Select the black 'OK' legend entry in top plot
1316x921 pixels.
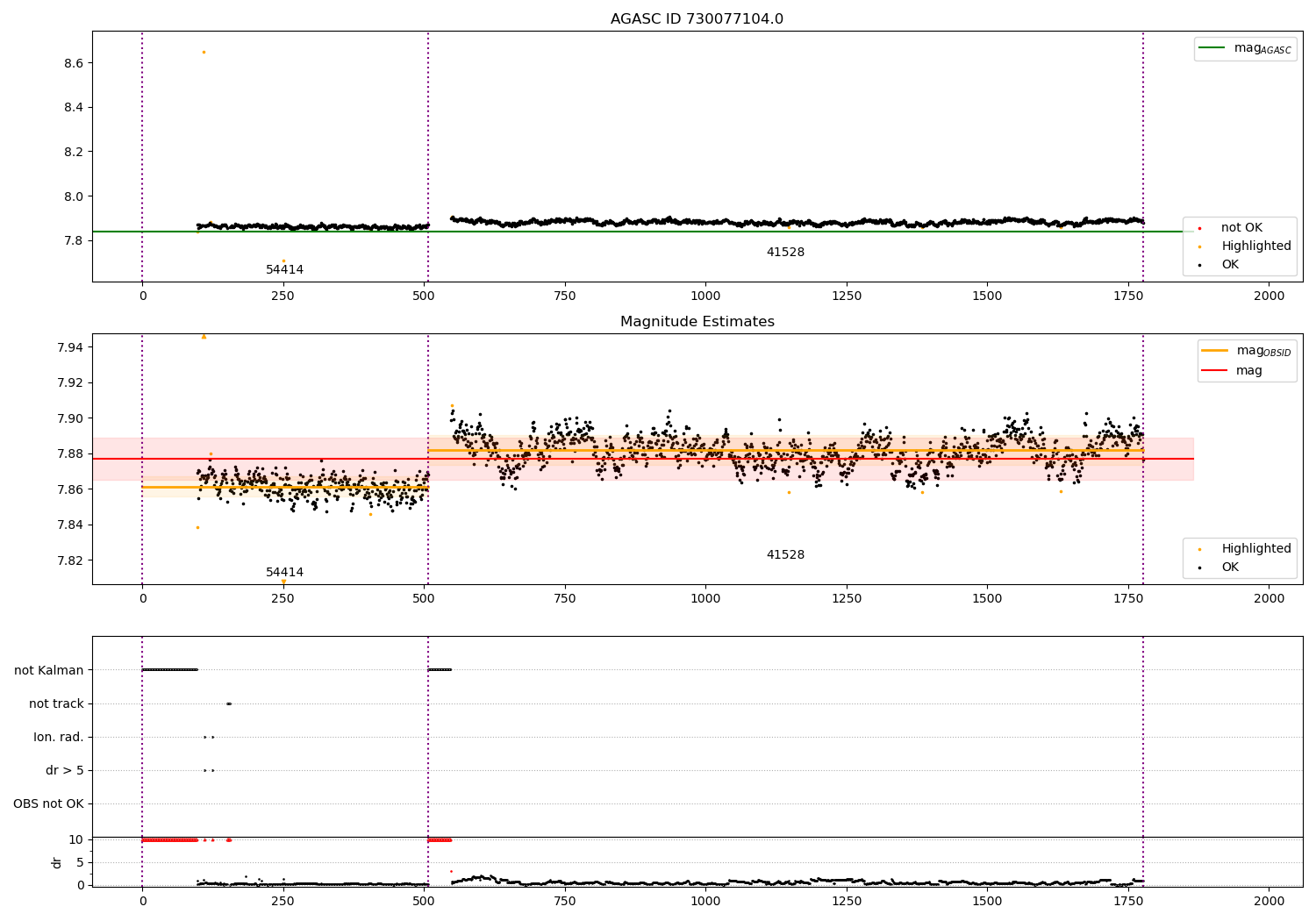coord(1219,265)
